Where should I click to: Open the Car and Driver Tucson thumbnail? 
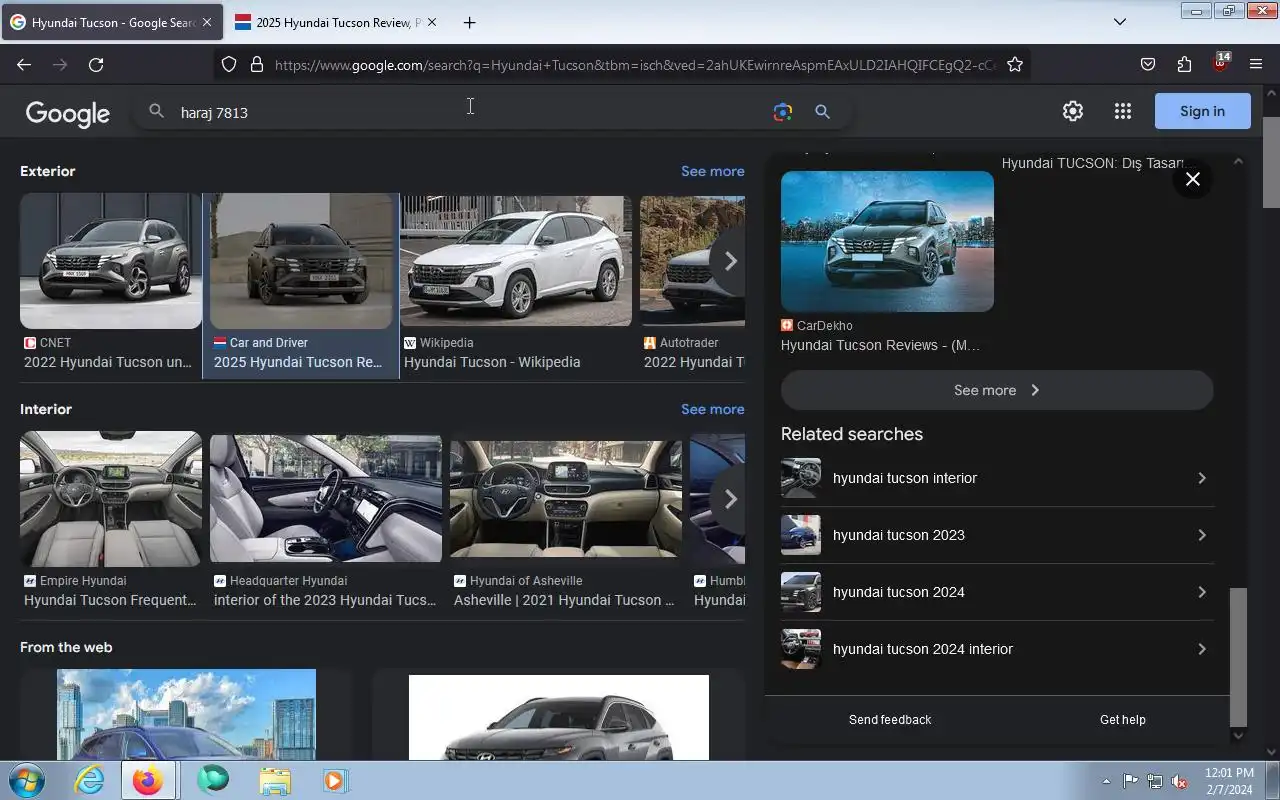(301, 262)
